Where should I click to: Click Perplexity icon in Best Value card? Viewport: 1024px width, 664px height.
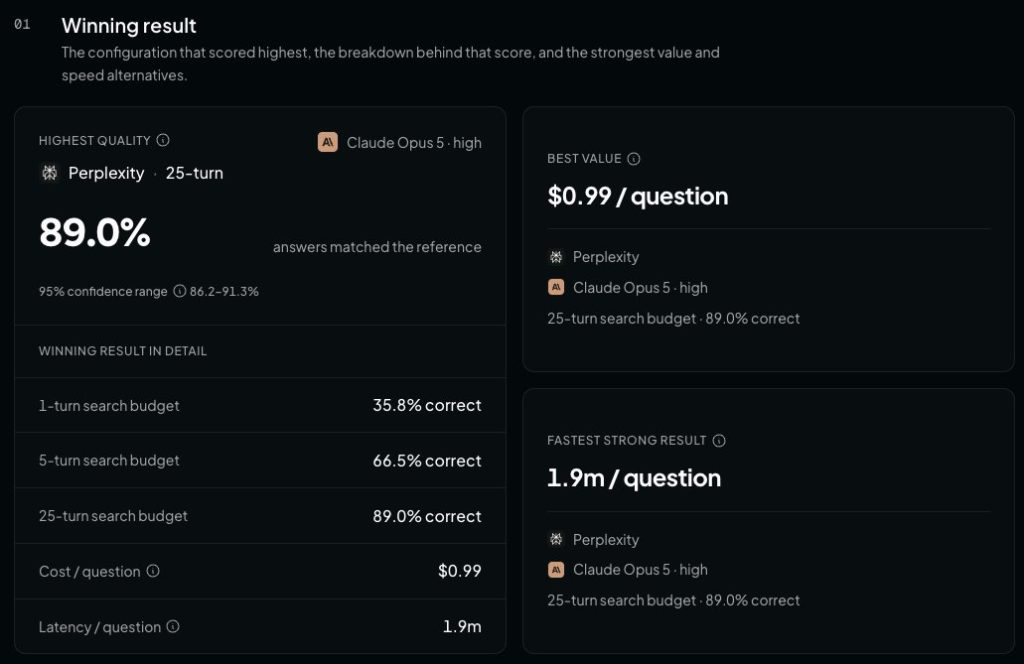click(556, 257)
